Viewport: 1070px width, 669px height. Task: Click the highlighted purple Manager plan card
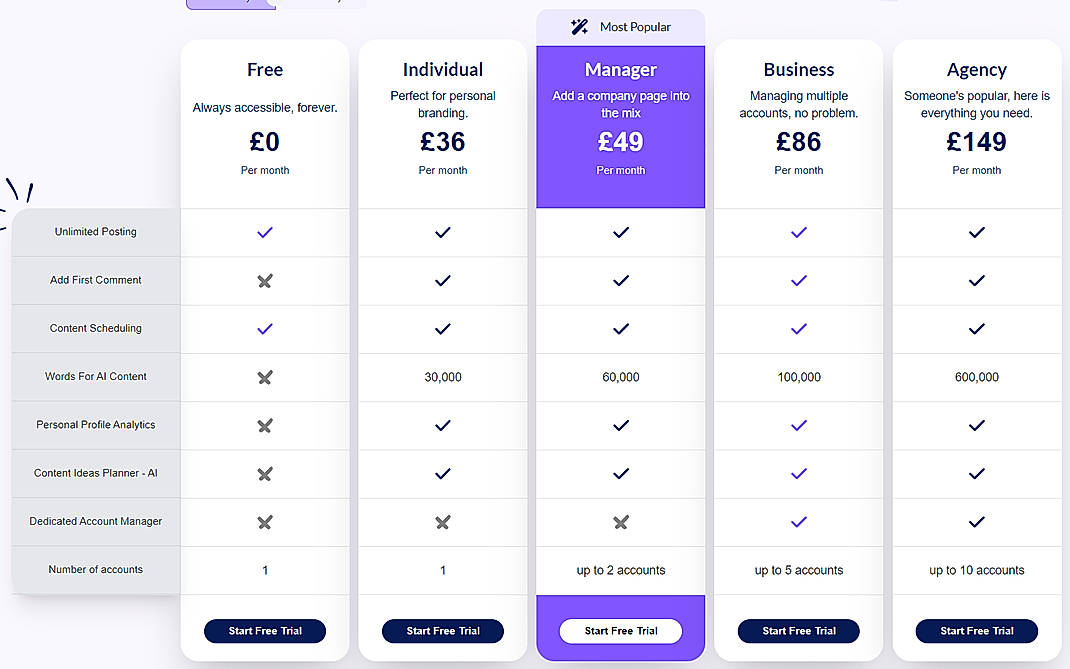[x=620, y=127]
